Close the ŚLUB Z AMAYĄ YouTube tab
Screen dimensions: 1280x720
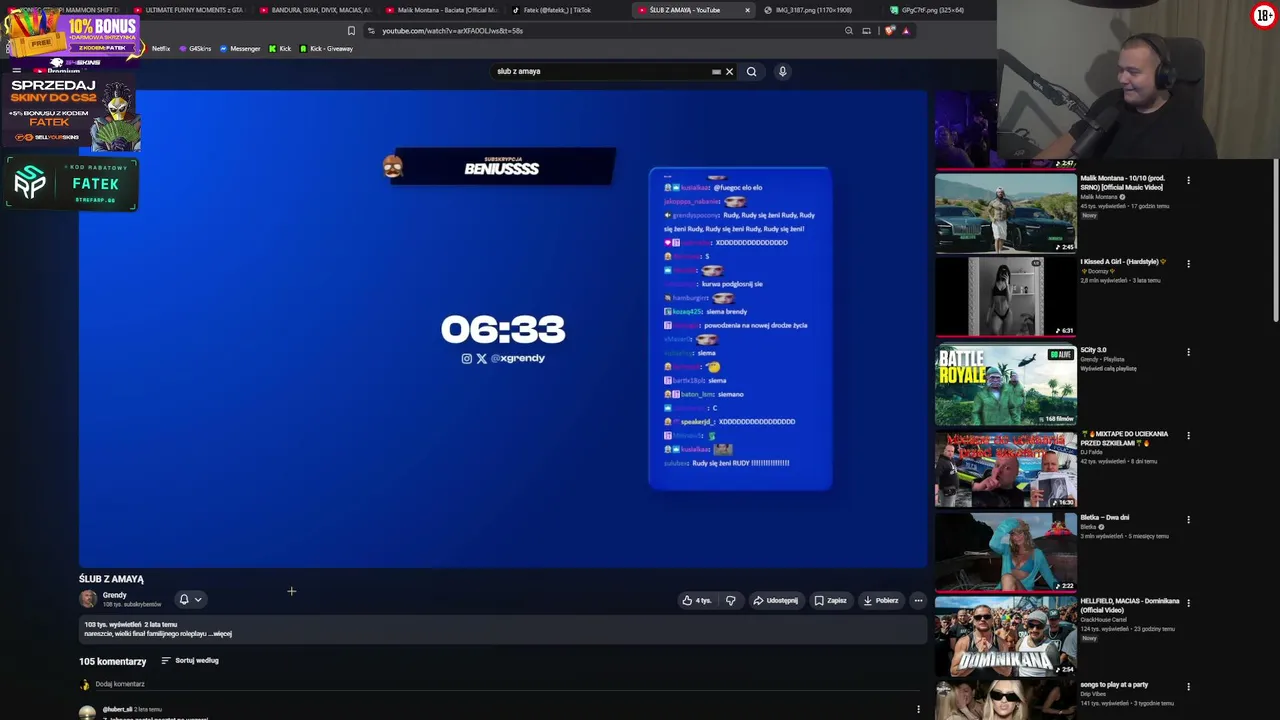(747, 10)
